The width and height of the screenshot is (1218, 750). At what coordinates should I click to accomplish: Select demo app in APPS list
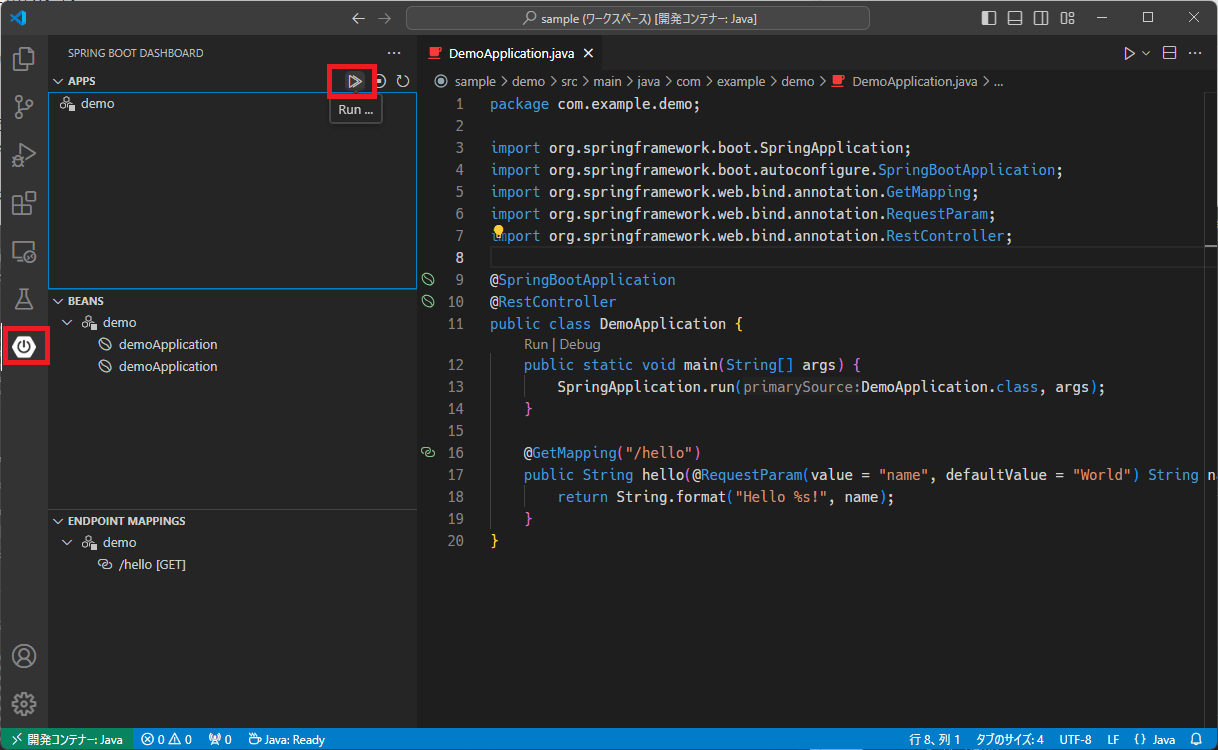(232, 103)
